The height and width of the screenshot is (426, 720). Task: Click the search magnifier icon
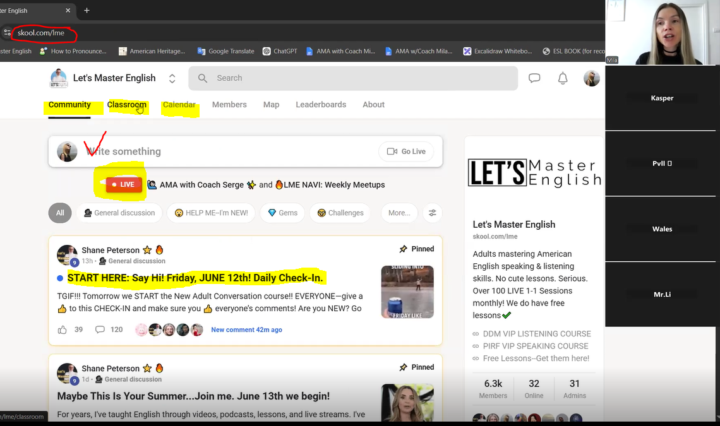pyautogui.click(x=202, y=78)
